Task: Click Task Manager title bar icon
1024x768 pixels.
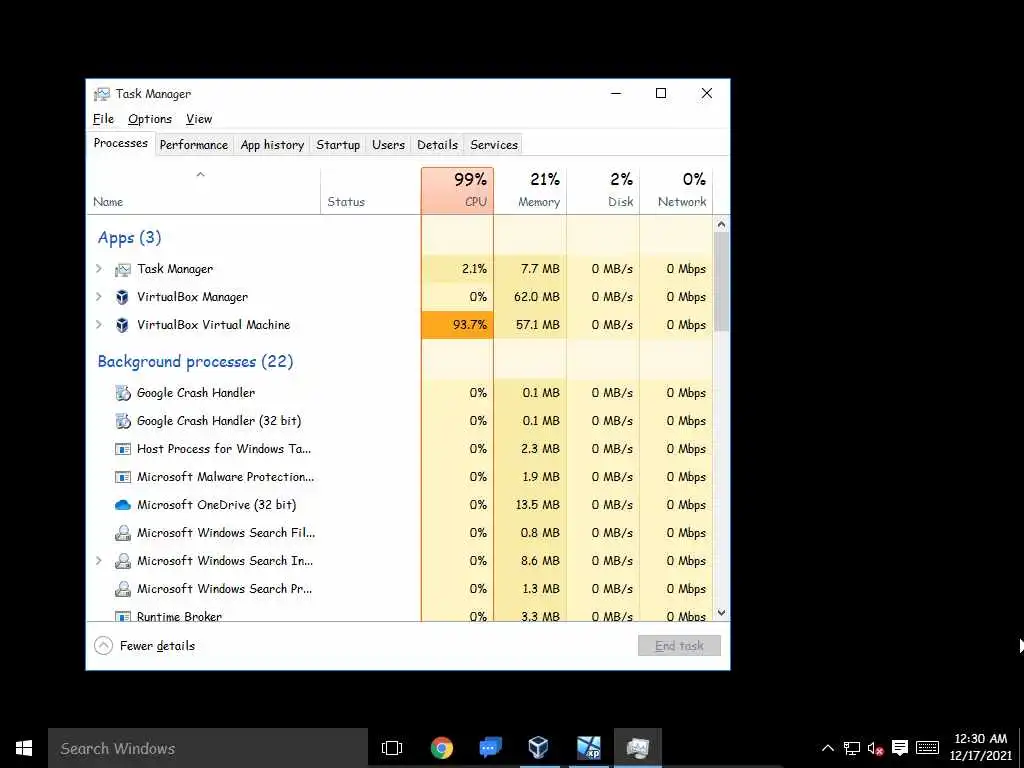Action: pos(102,94)
